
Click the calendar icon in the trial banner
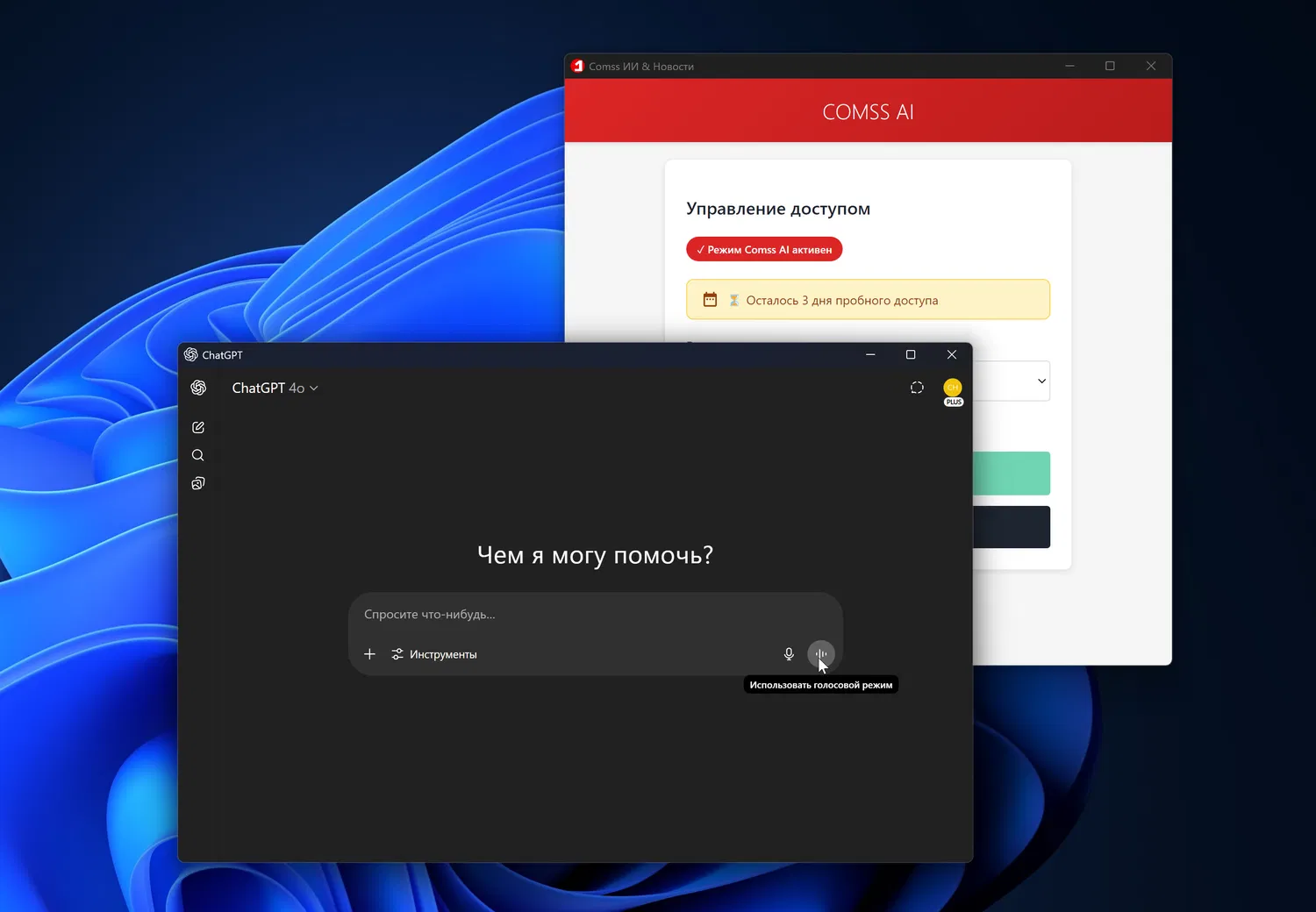(x=710, y=300)
